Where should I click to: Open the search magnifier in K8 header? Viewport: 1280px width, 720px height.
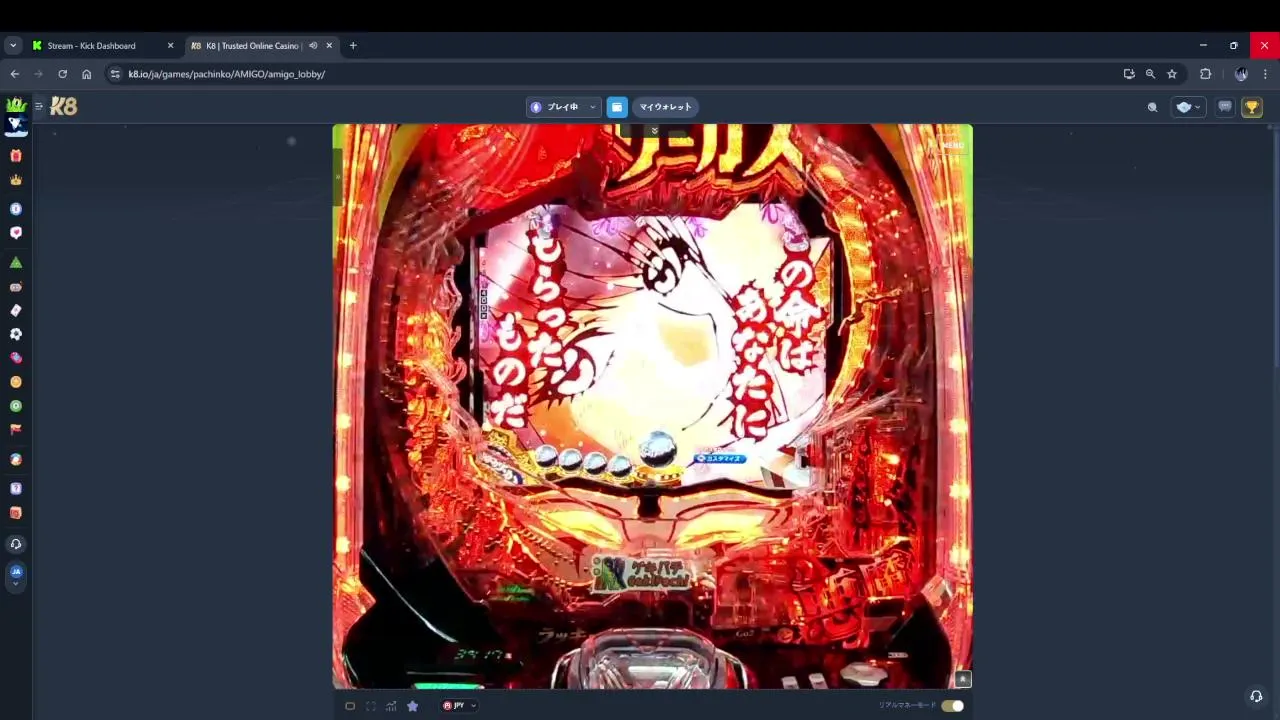[1152, 107]
